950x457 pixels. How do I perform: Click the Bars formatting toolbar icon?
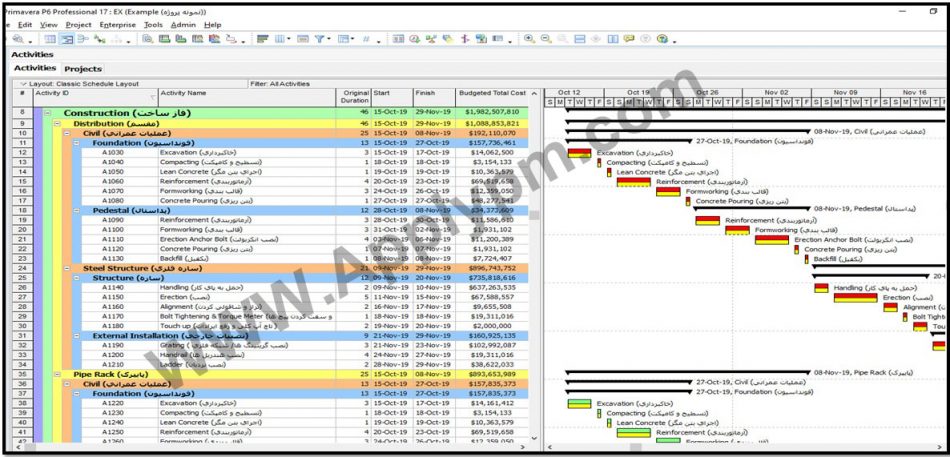click(262, 39)
